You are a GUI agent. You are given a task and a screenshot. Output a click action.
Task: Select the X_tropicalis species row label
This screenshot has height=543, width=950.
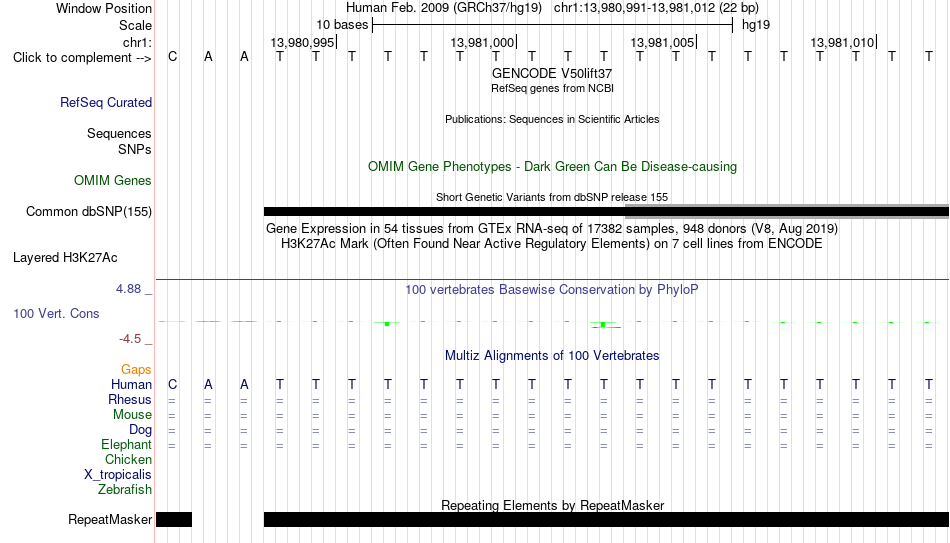click(118, 475)
